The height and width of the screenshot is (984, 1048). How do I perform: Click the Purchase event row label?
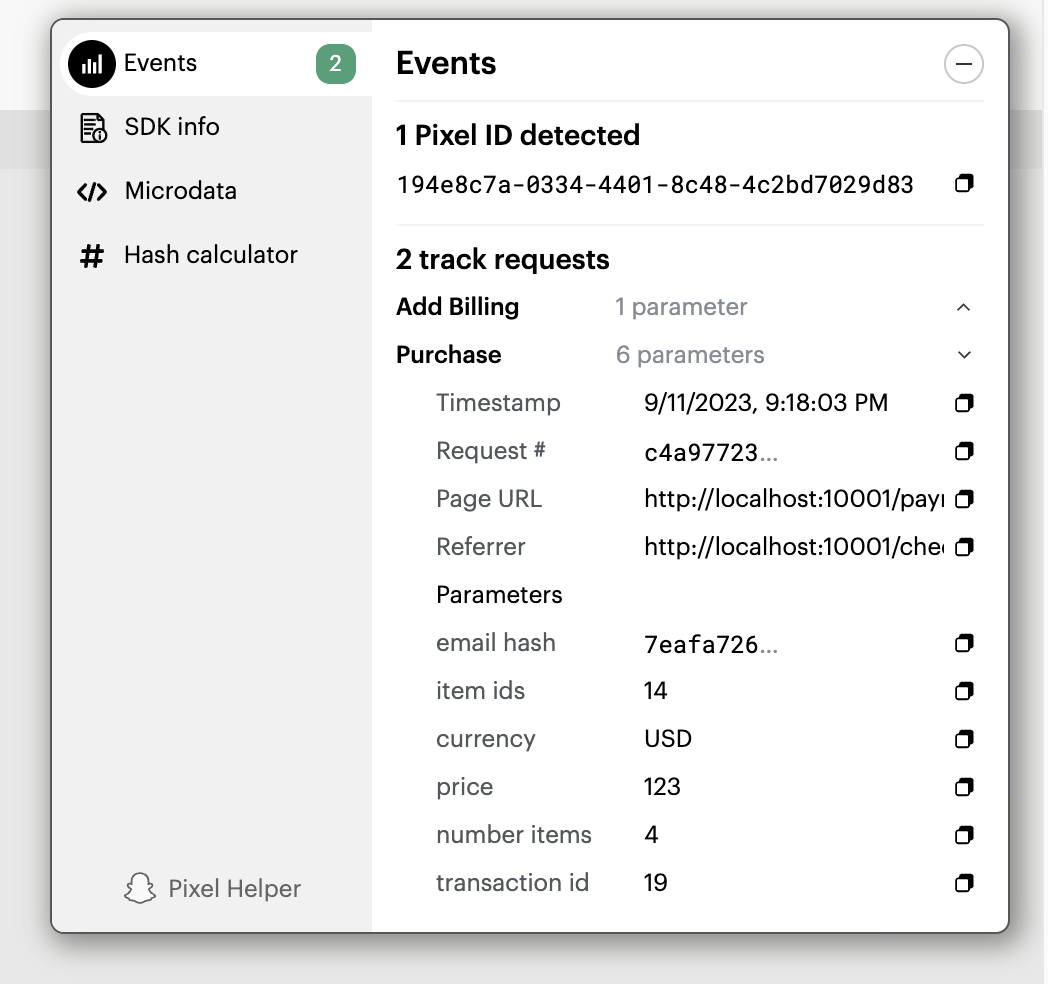coord(448,355)
